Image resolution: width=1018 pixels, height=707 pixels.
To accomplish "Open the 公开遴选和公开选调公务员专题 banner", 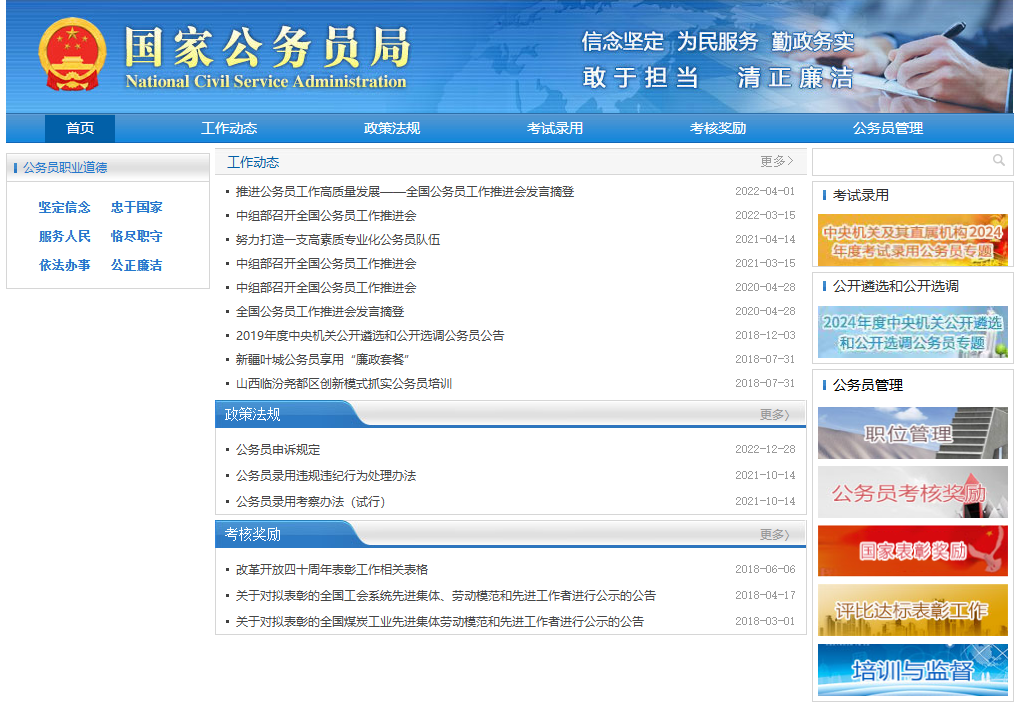I will tap(912, 332).
